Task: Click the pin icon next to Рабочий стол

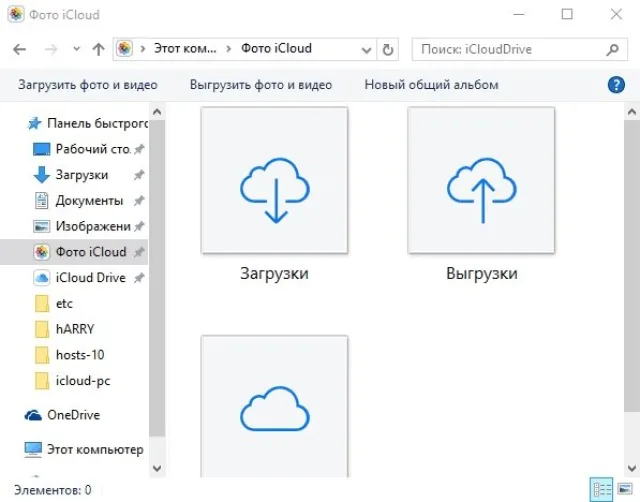Action: point(139,149)
